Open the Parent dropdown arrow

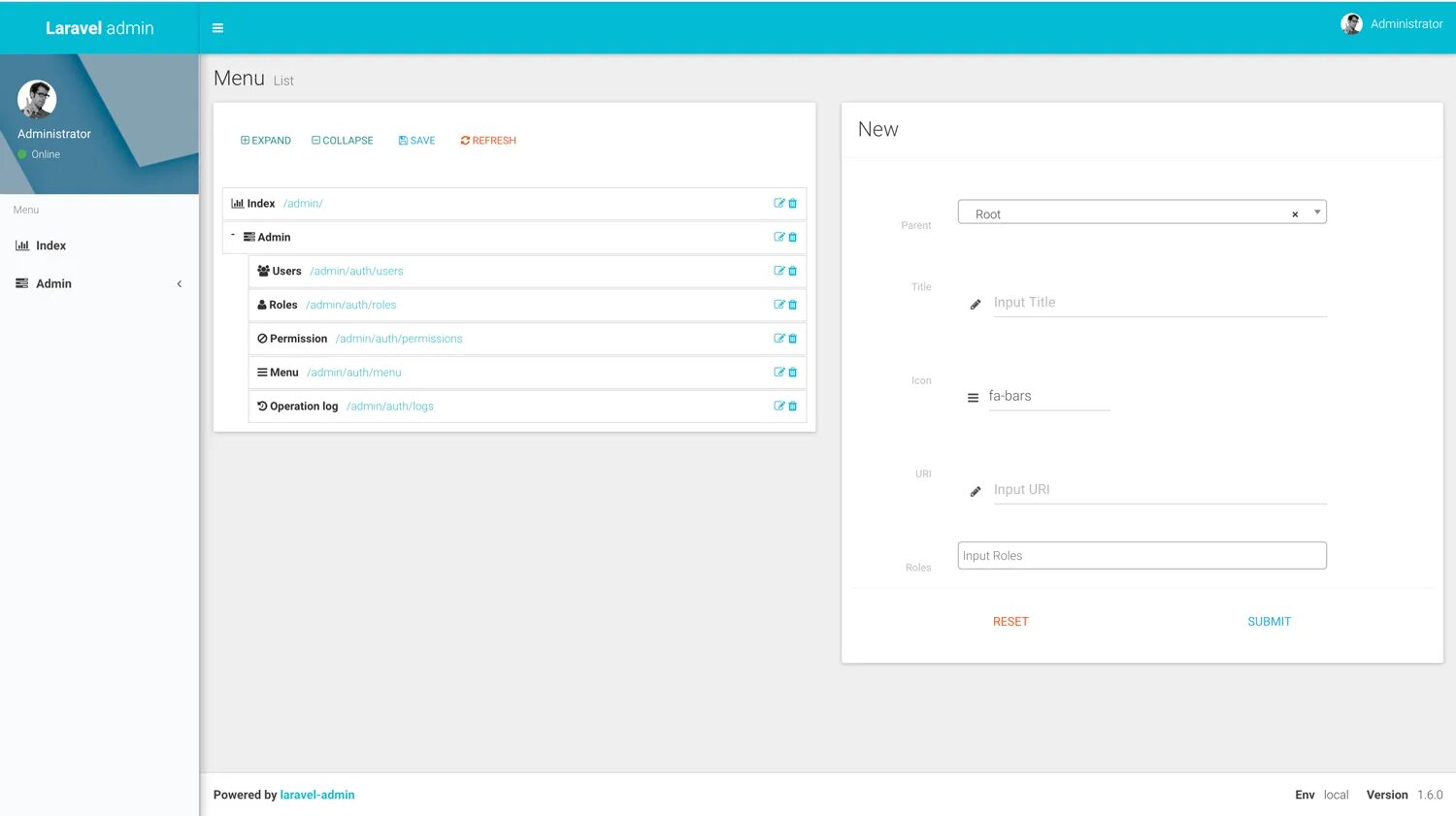(x=1317, y=212)
